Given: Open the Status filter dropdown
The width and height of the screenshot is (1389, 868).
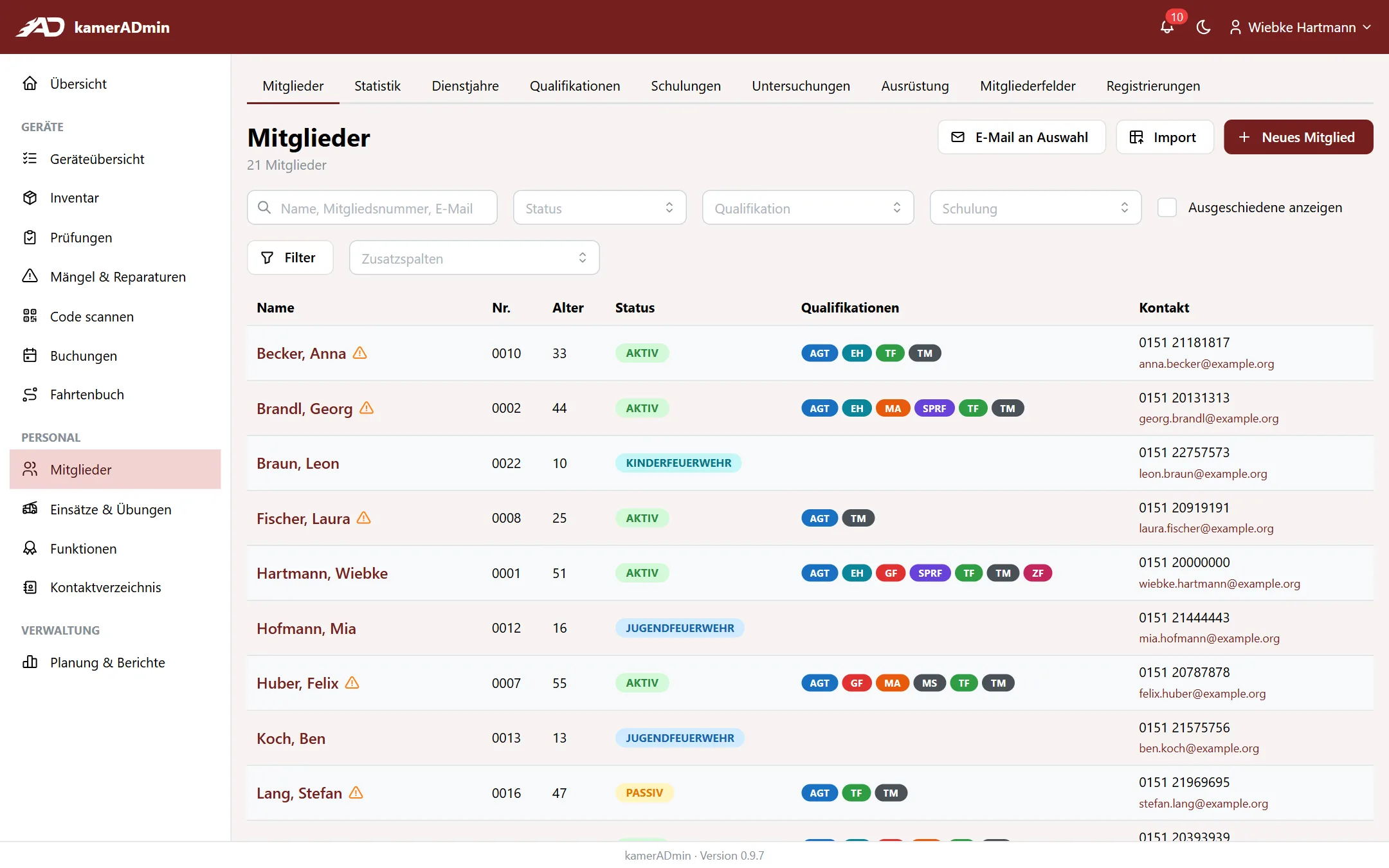Looking at the screenshot, I should point(599,208).
